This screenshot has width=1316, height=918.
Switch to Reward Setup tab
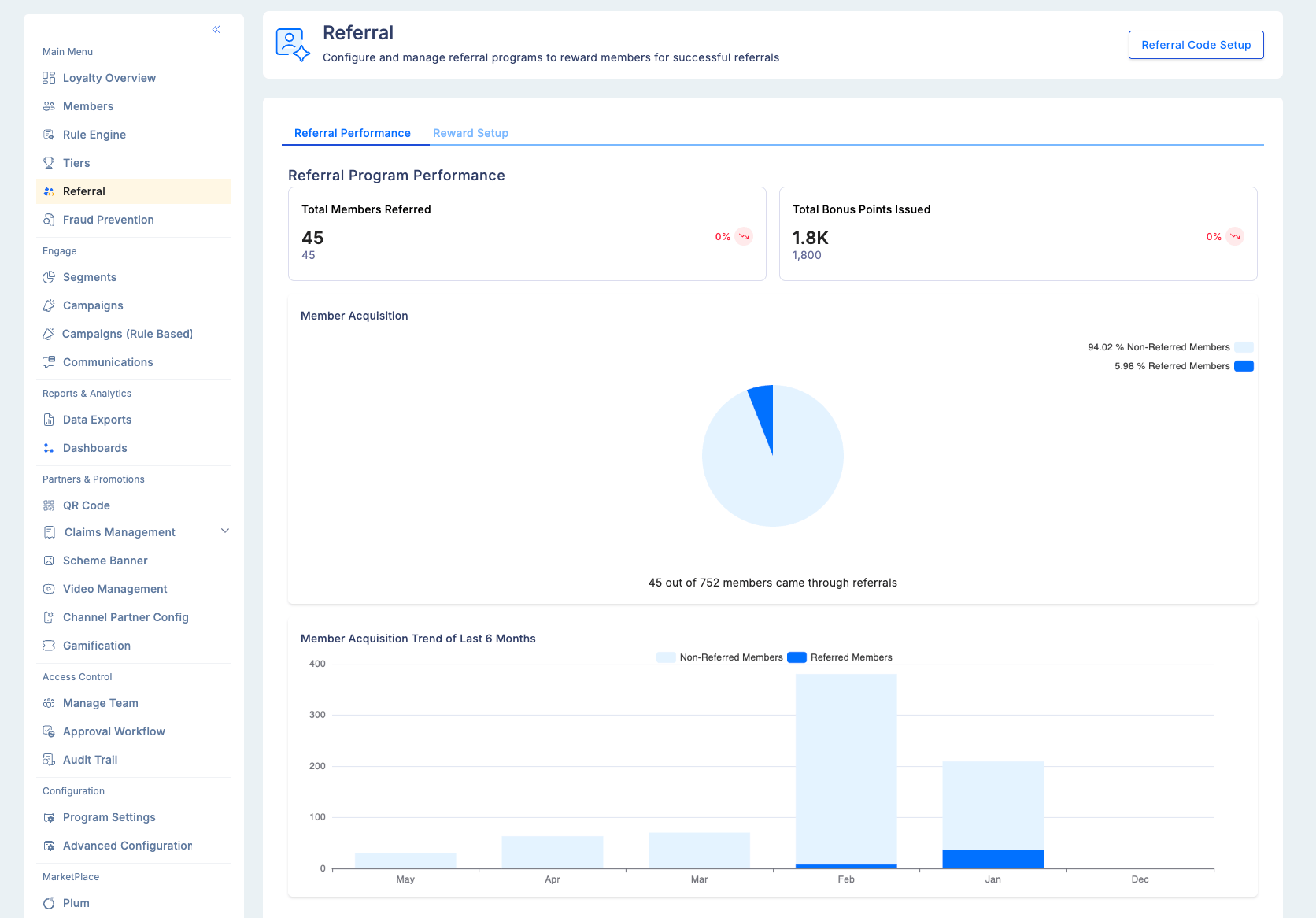(x=471, y=133)
